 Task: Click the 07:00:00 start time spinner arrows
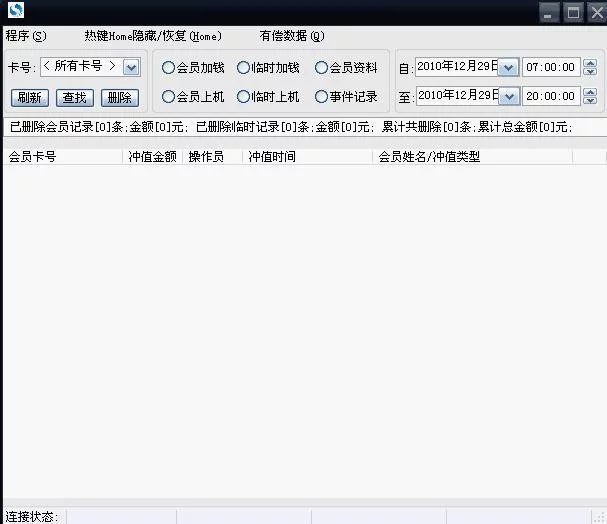click(x=590, y=67)
